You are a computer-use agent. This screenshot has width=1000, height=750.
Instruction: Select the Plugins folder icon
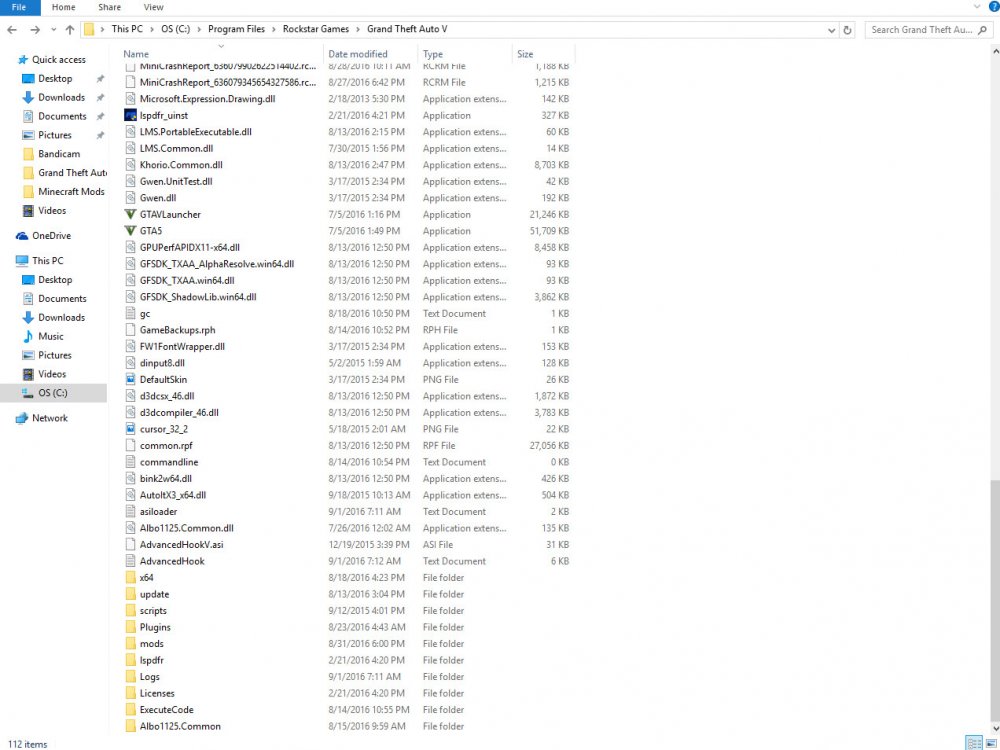130,628
